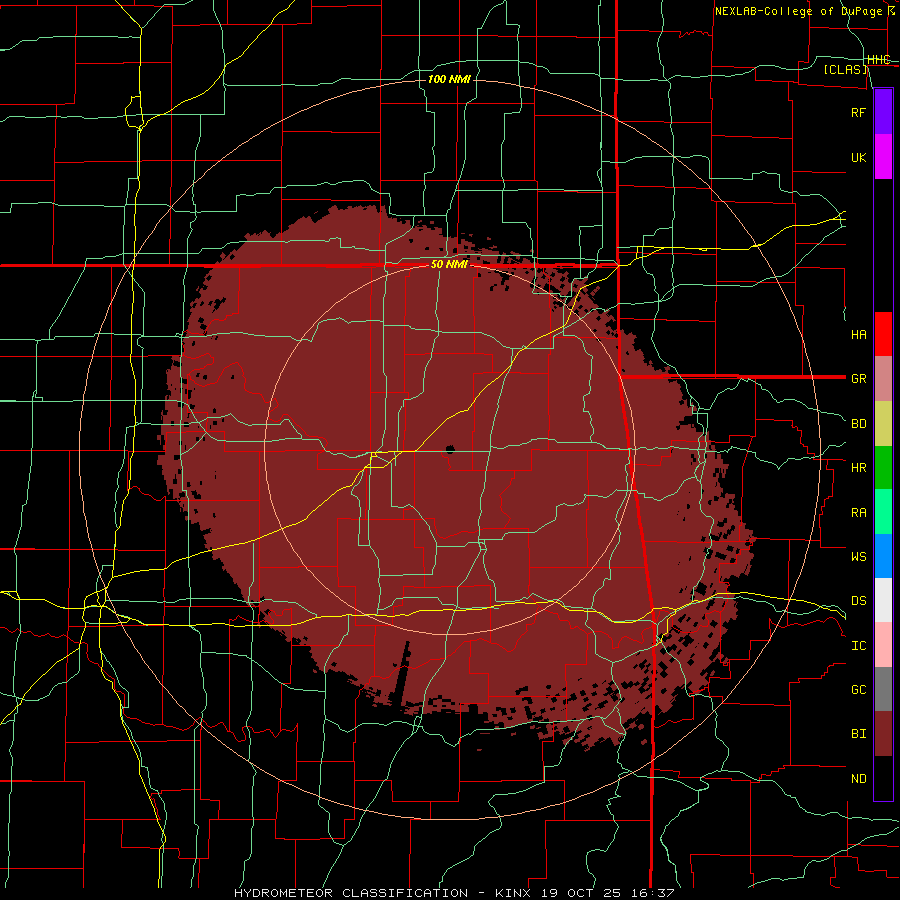Viewport: 900px width, 900px height.
Task: Click the [CLAS] units label
Action: pyautogui.click(x=845, y=69)
